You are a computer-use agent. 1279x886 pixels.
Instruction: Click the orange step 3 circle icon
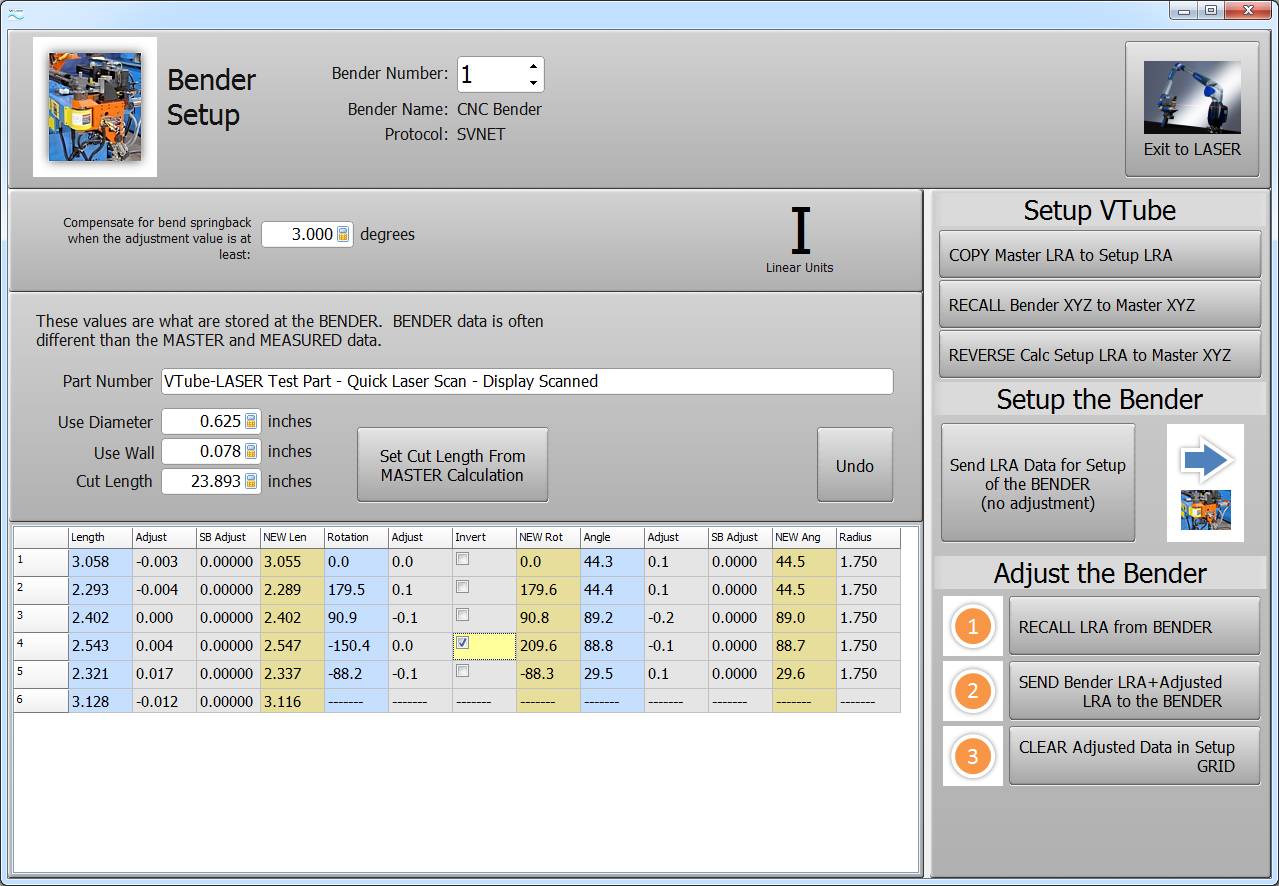click(972, 756)
